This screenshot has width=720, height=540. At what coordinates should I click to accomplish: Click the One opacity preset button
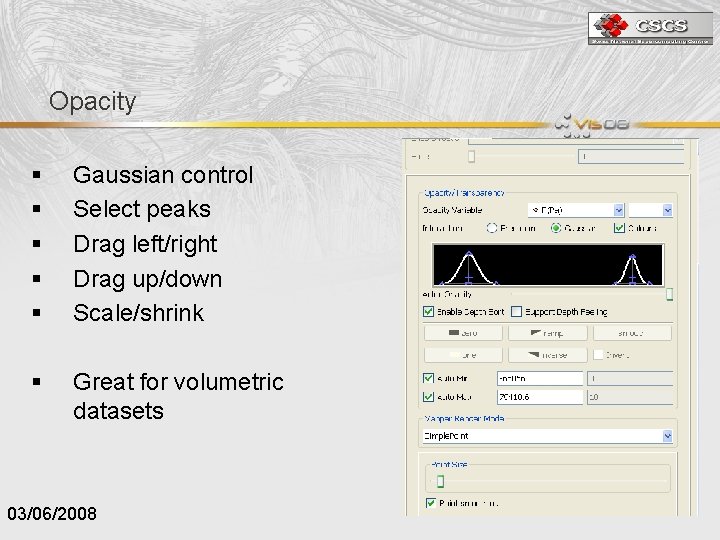[463, 355]
